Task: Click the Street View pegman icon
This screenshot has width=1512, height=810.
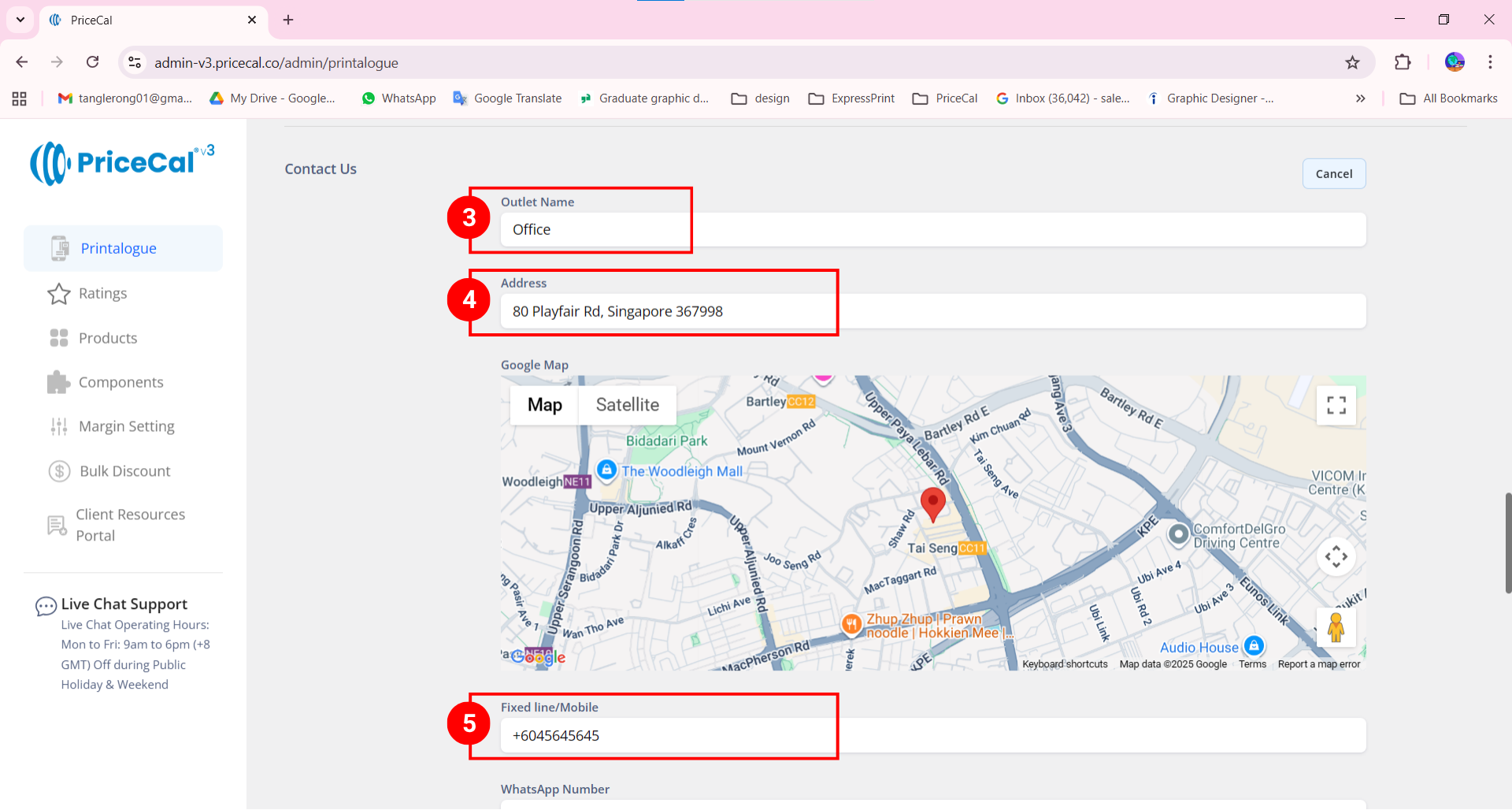Action: (x=1336, y=628)
